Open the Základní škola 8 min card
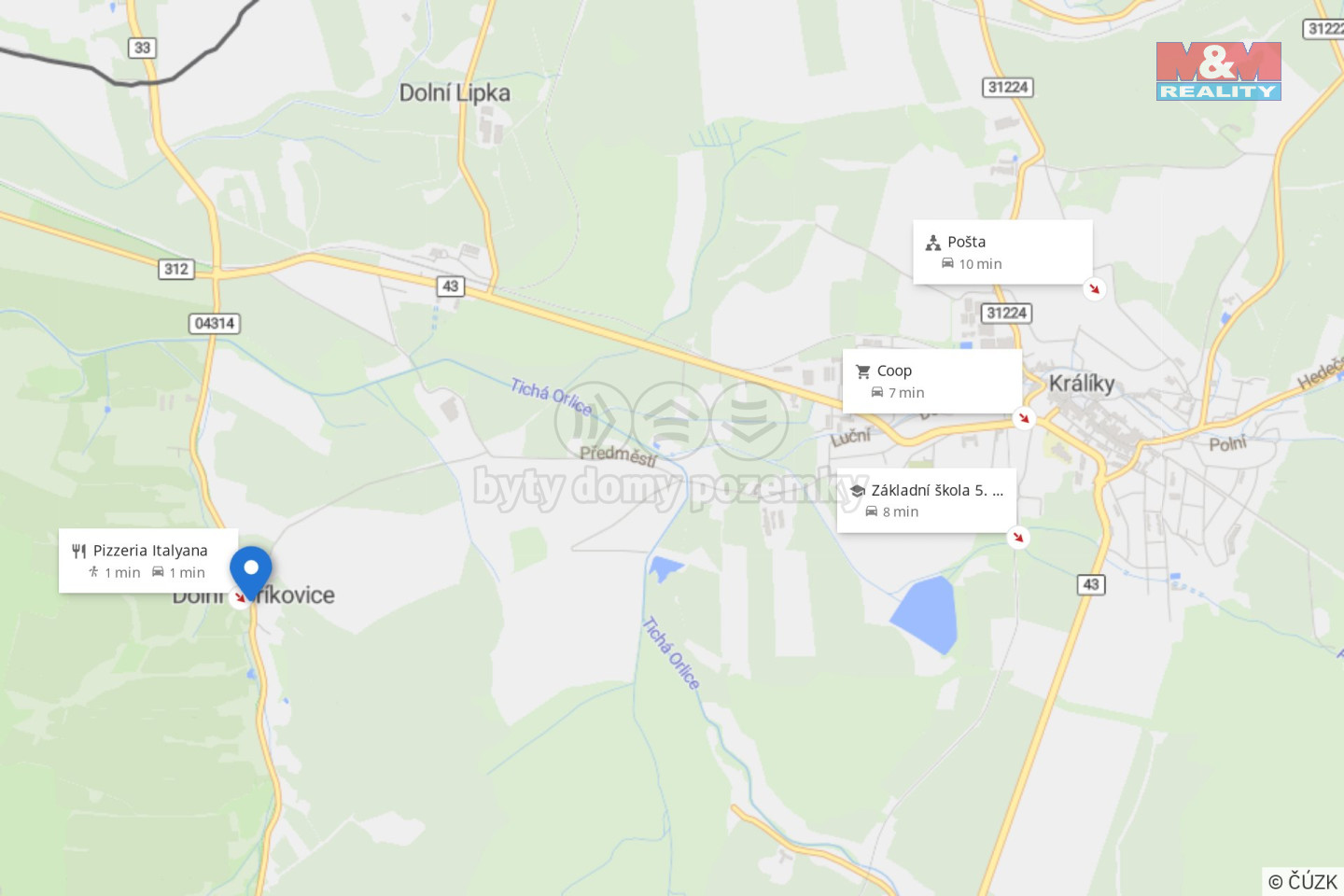The height and width of the screenshot is (896, 1344). pos(927,500)
